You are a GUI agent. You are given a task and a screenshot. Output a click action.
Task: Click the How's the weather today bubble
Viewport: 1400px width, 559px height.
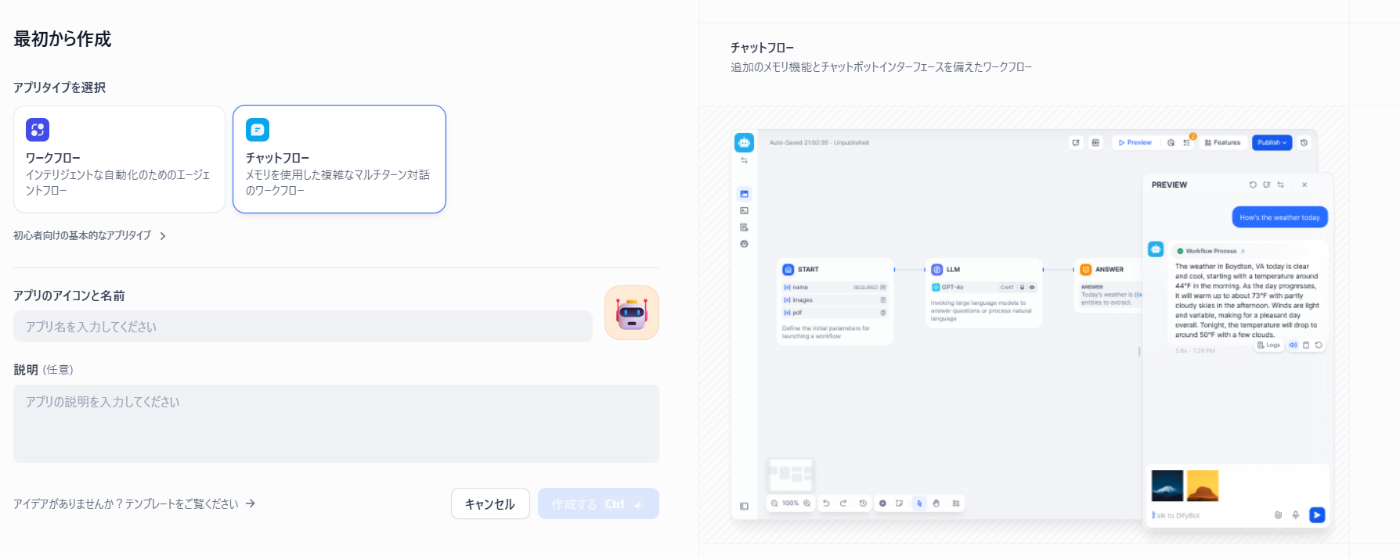coord(1279,217)
